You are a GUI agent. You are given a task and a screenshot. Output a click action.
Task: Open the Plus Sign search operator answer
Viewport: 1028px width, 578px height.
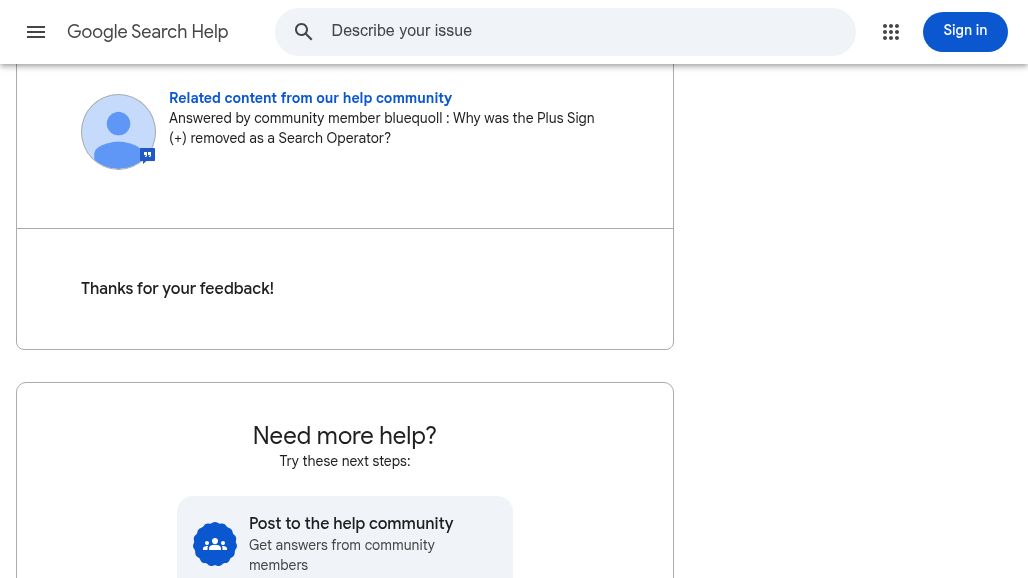523,118
